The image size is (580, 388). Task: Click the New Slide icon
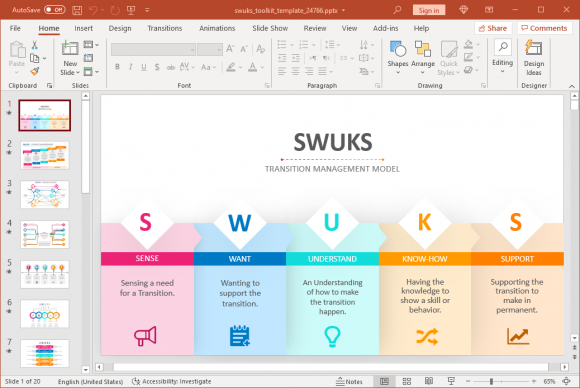coord(70,48)
